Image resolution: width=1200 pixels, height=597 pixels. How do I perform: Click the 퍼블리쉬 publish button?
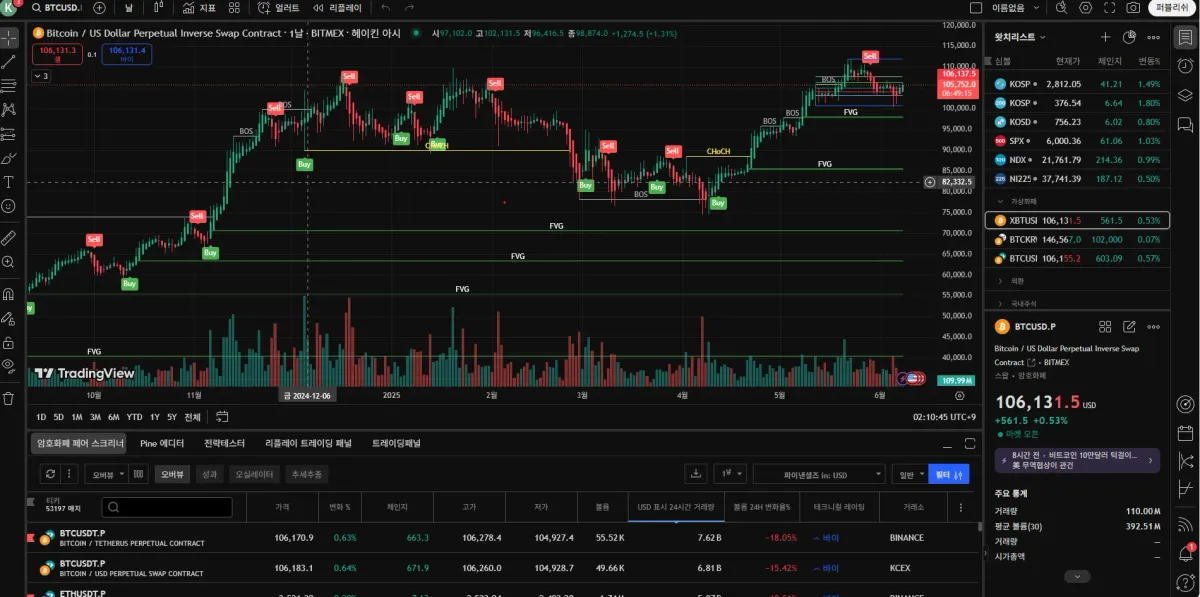click(1172, 8)
